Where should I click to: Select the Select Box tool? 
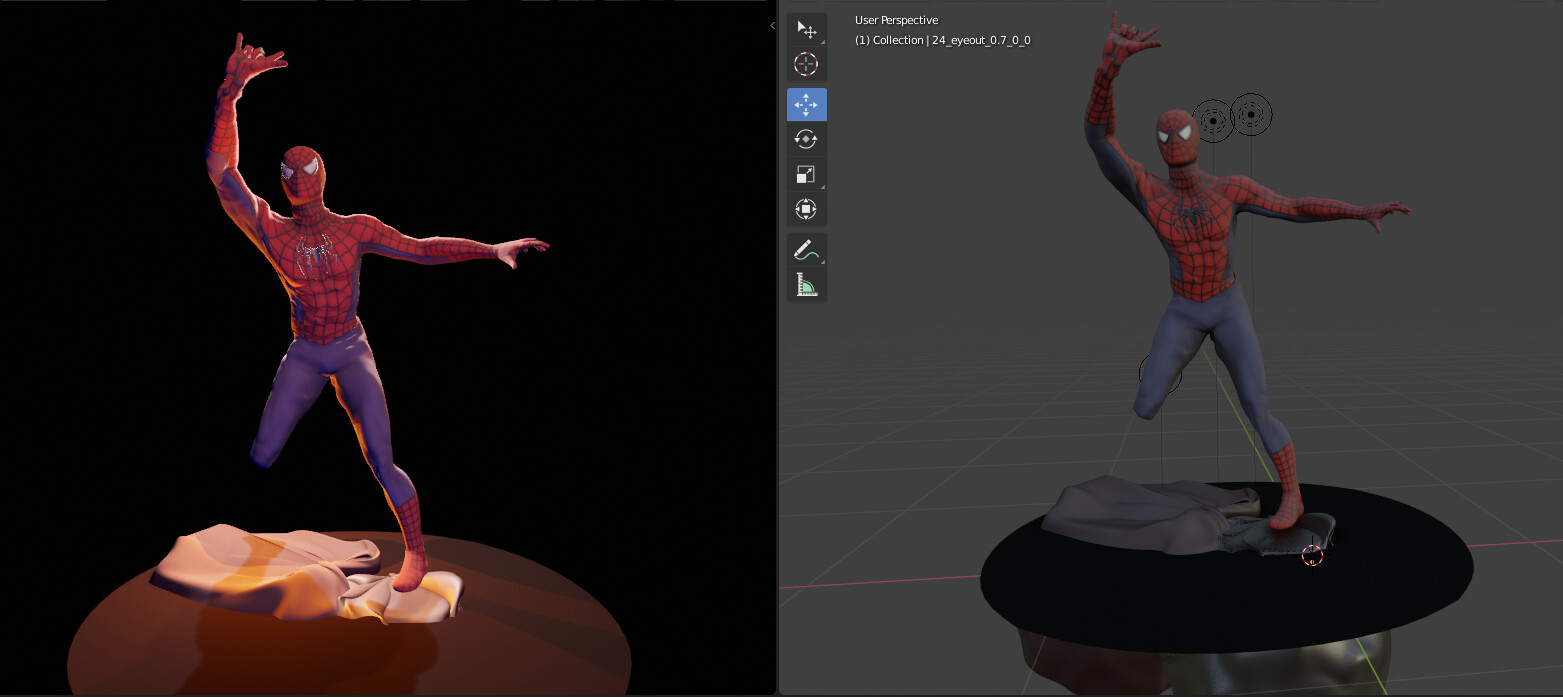click(806, 30)
